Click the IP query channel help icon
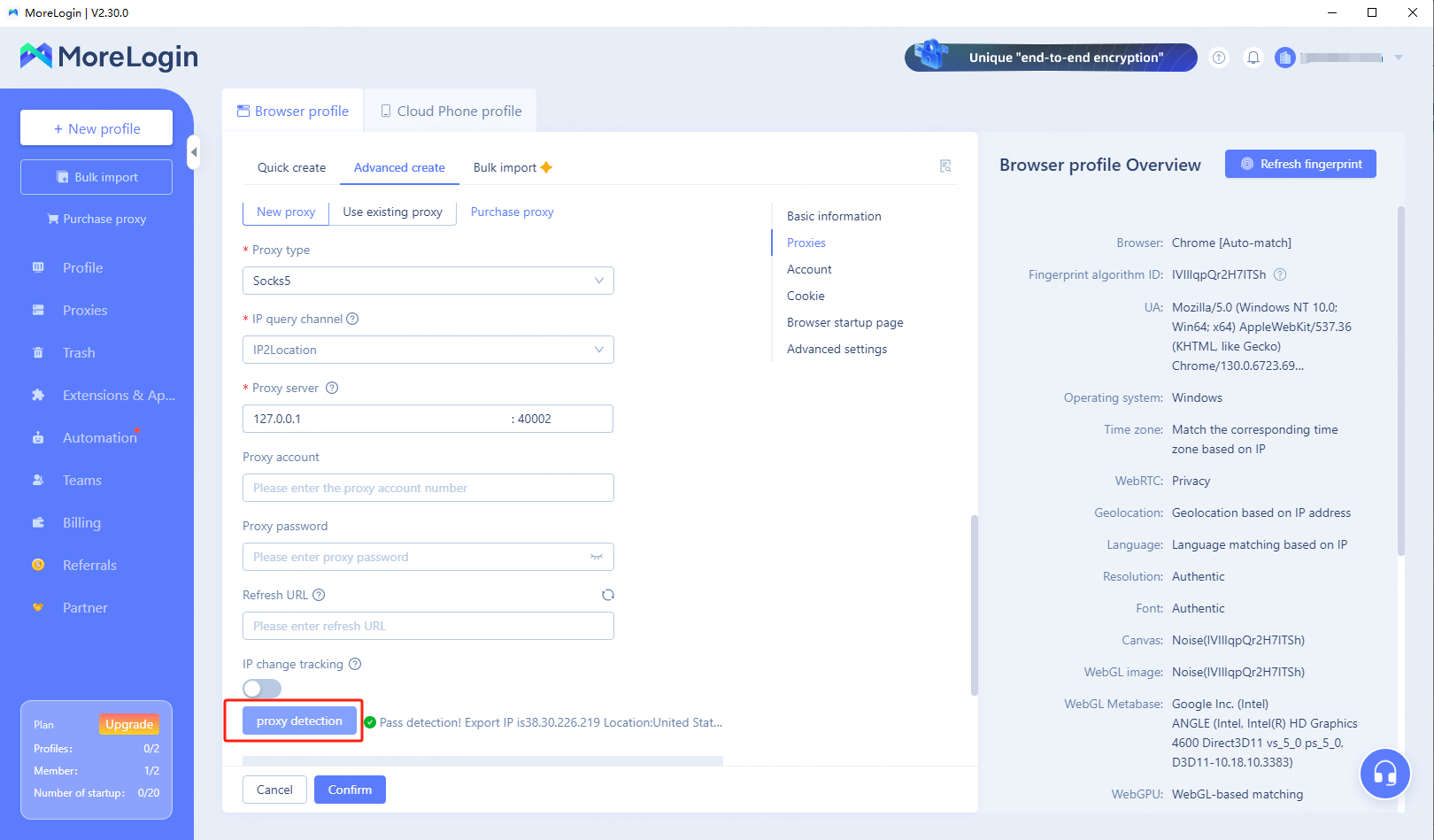Screen dimensions: 1434x840 coord(352,319)
